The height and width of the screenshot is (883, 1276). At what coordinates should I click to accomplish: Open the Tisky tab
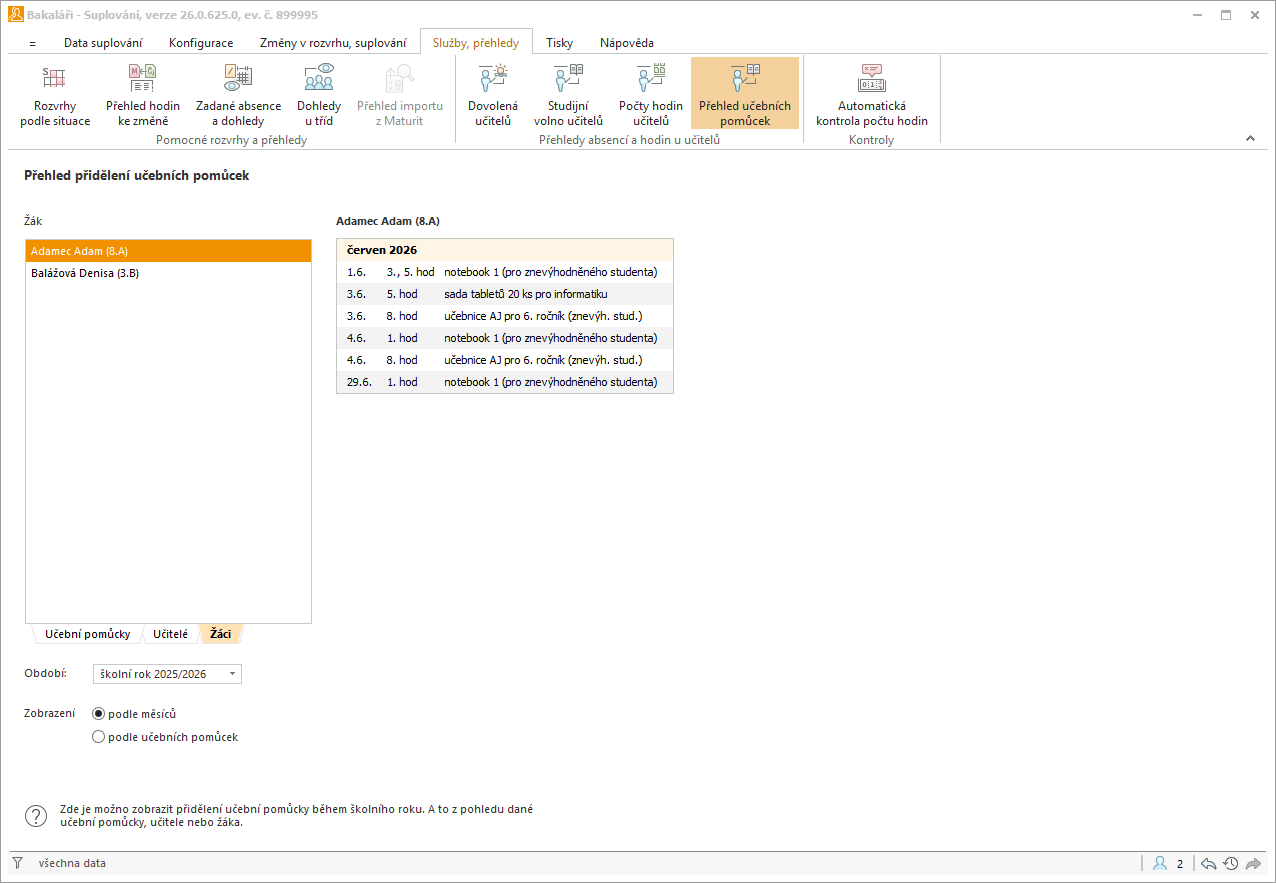[x=559, y=43]
